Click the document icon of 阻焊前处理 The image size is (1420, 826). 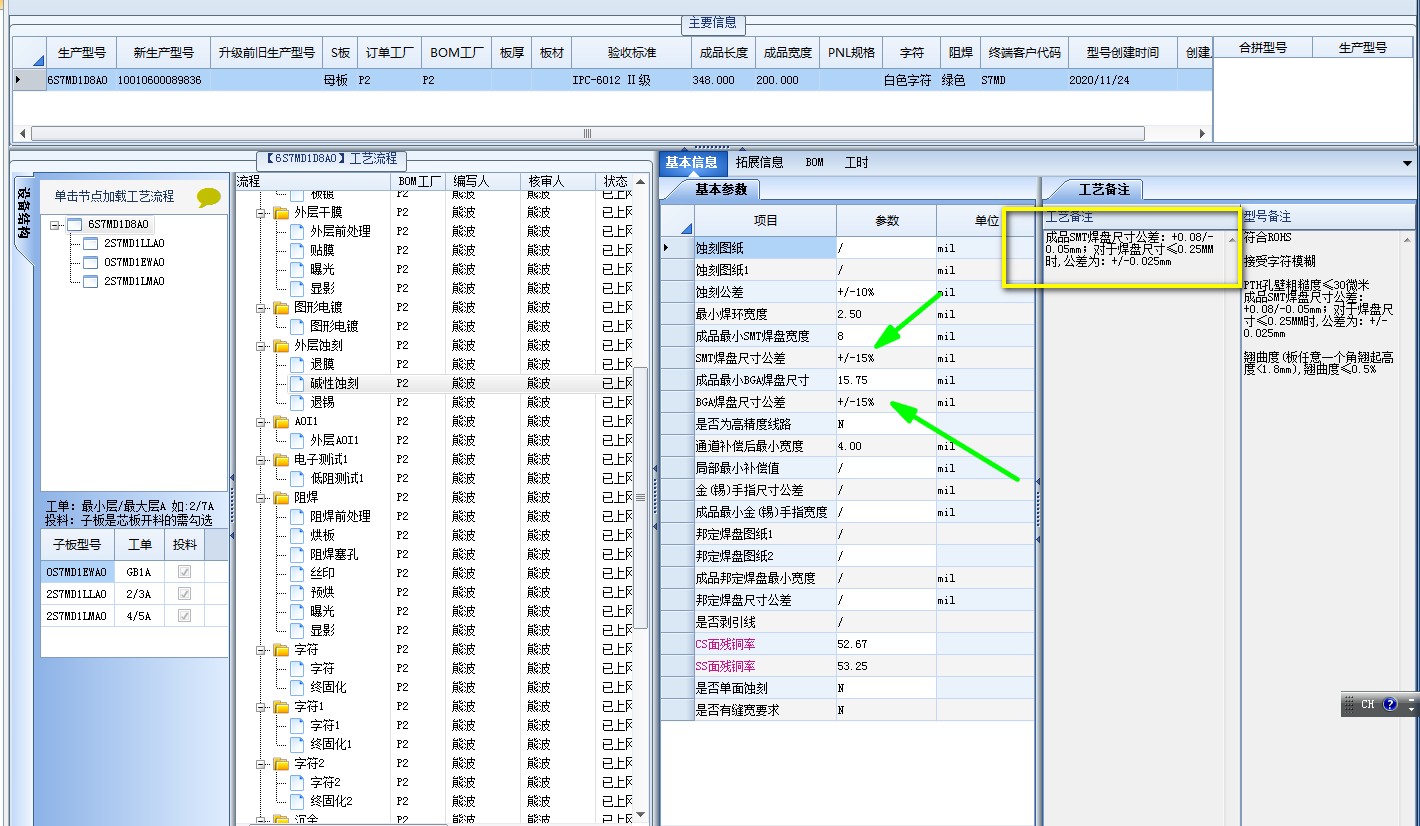[x=297, y=517]
